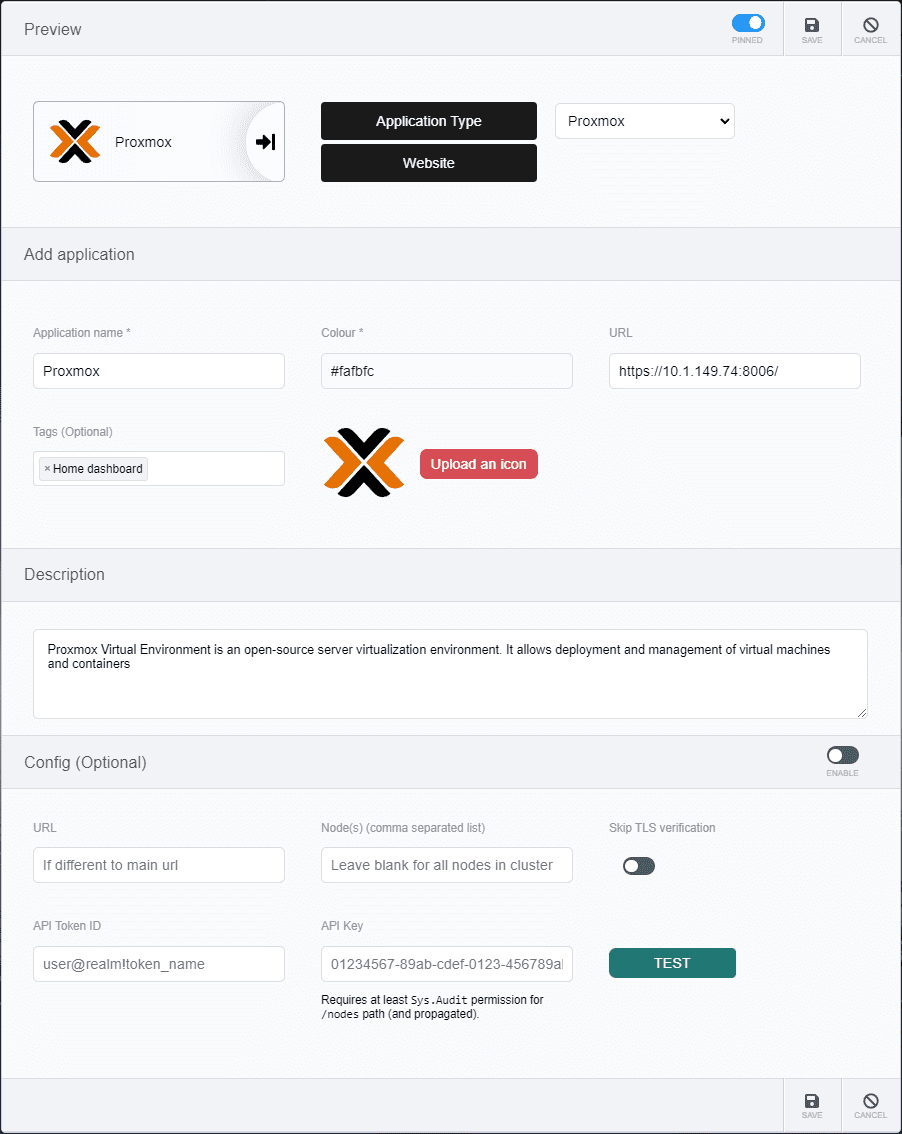Open the Proxmox application type dropdown
Image resolution: width=902 pixels, height=1134 pixels.
[x=645, y=121]
